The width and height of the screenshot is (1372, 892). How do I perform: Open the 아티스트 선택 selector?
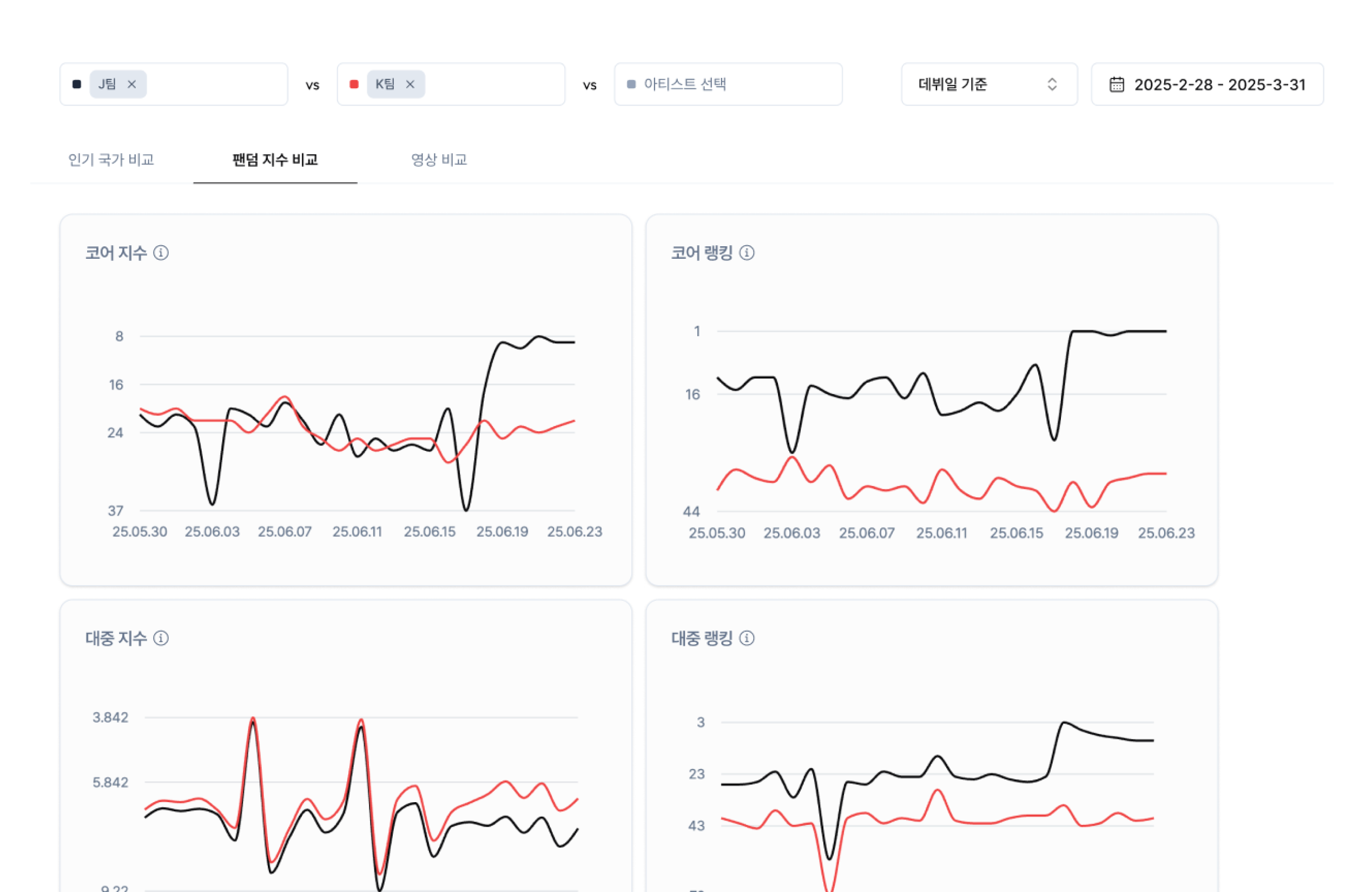728,84
